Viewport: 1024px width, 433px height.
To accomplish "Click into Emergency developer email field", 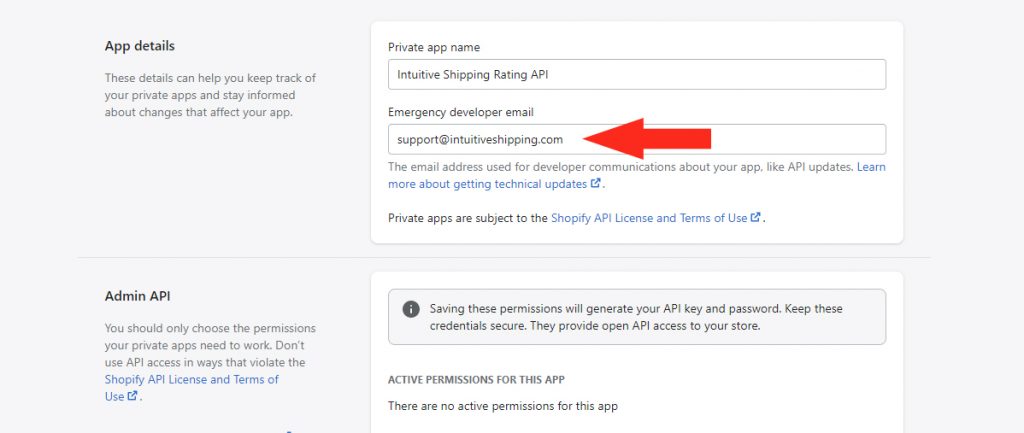I will pos(637,139).
